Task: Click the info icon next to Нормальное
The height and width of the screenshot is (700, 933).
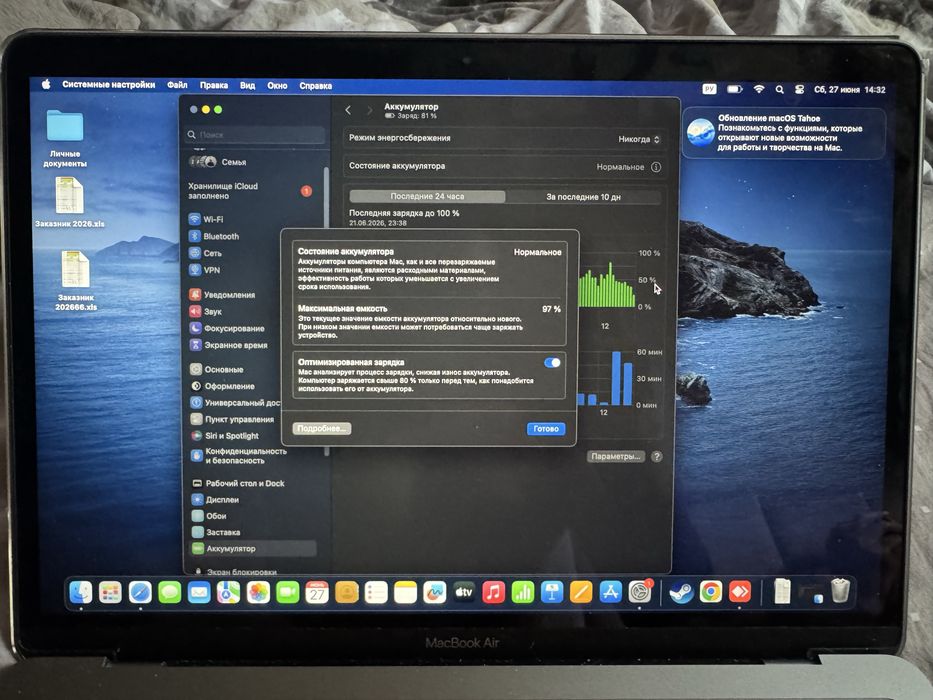Action: [656, 167]
